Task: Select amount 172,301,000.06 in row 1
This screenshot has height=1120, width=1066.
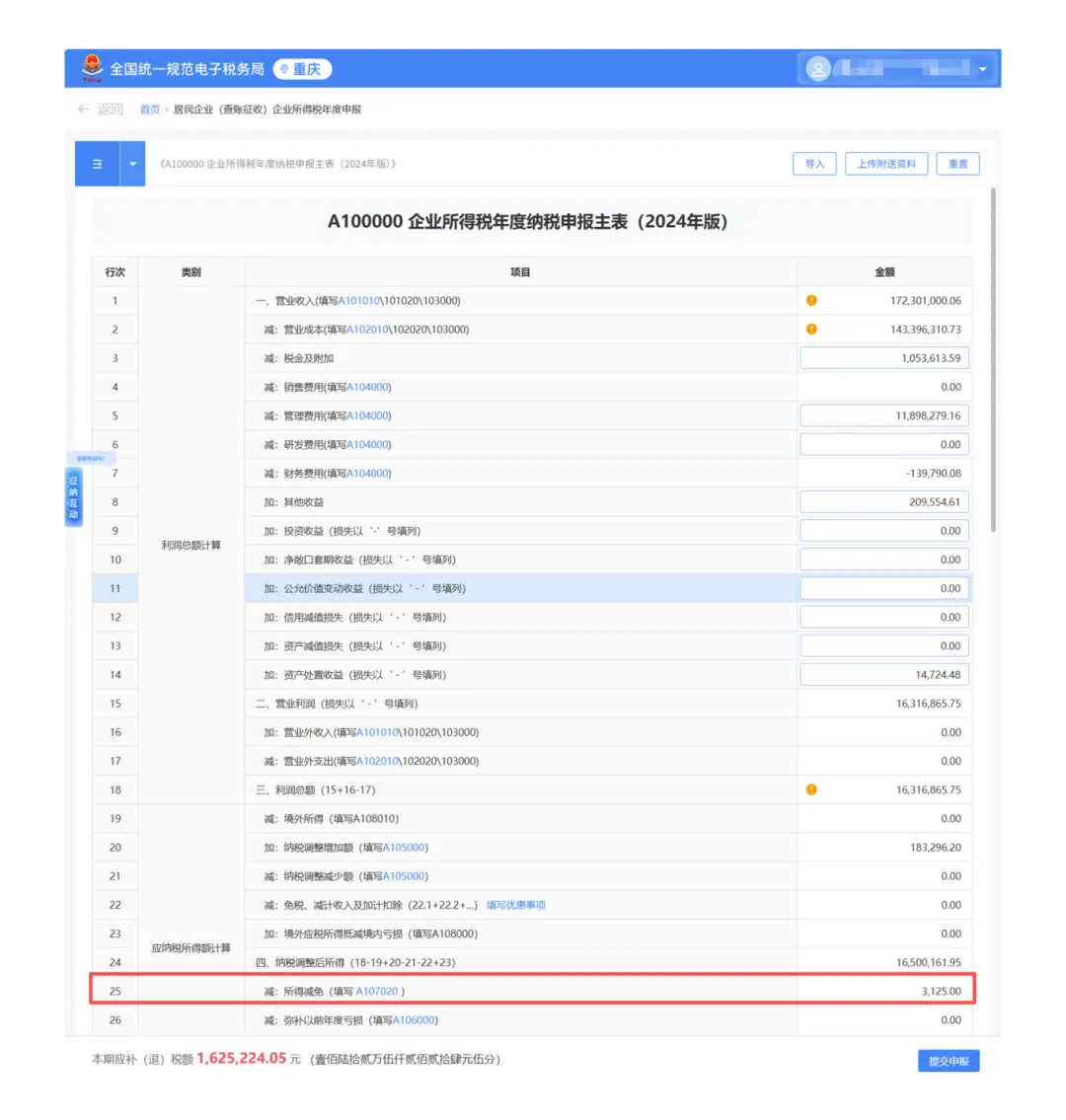Action: point(925,301)
